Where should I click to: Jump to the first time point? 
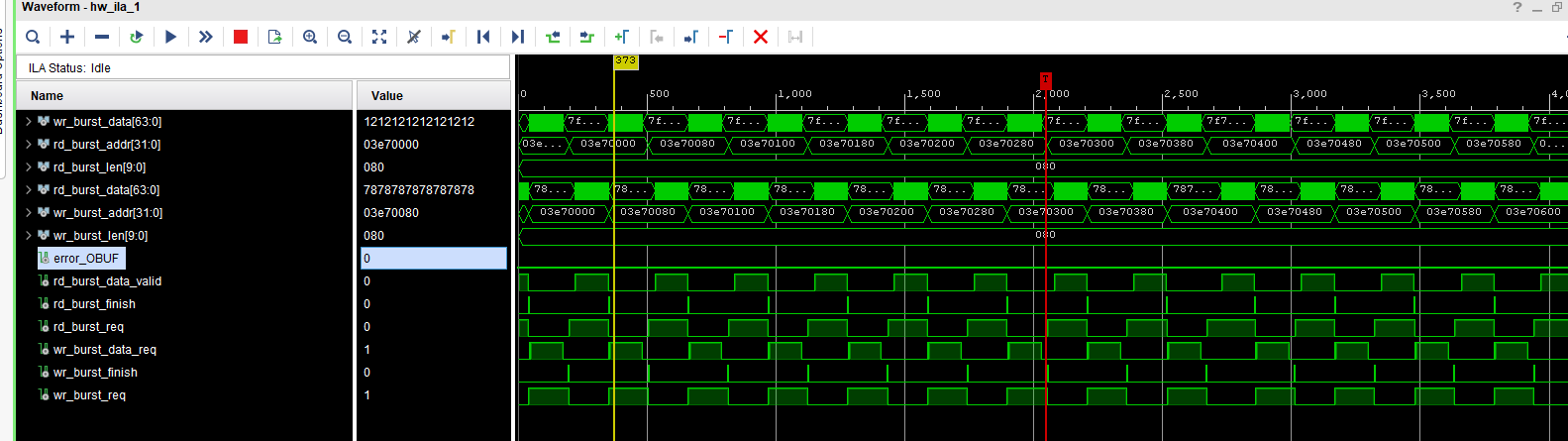coord(483,37)
